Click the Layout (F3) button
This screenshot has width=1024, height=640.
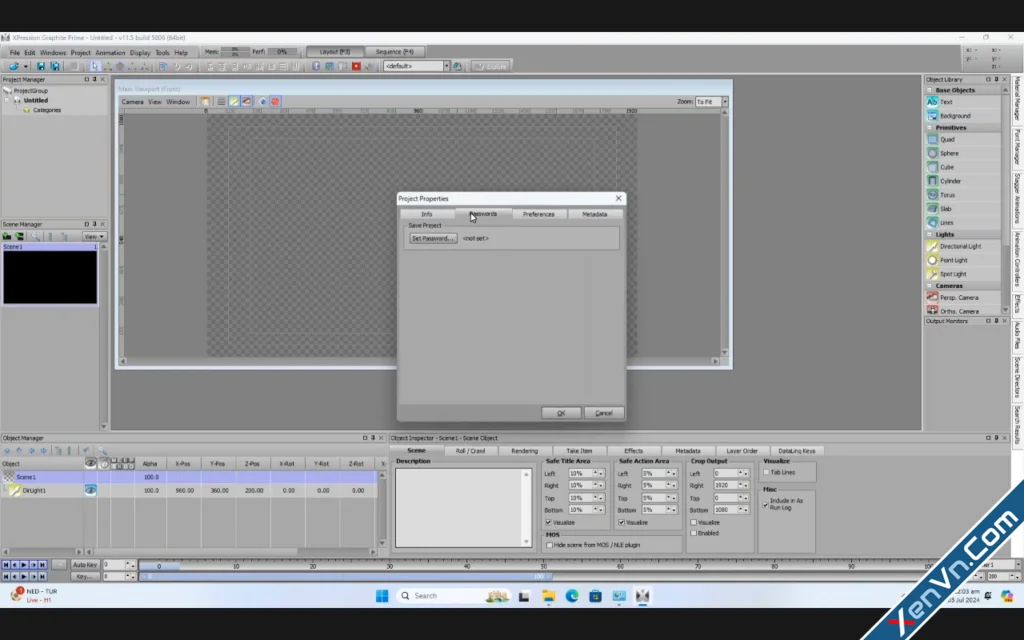click(x=335, y=52)
